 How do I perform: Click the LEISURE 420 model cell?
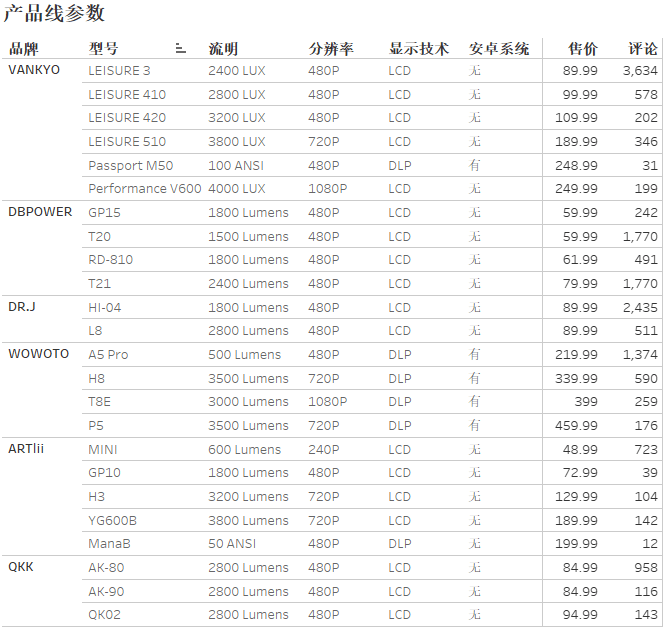pos(127,117)
